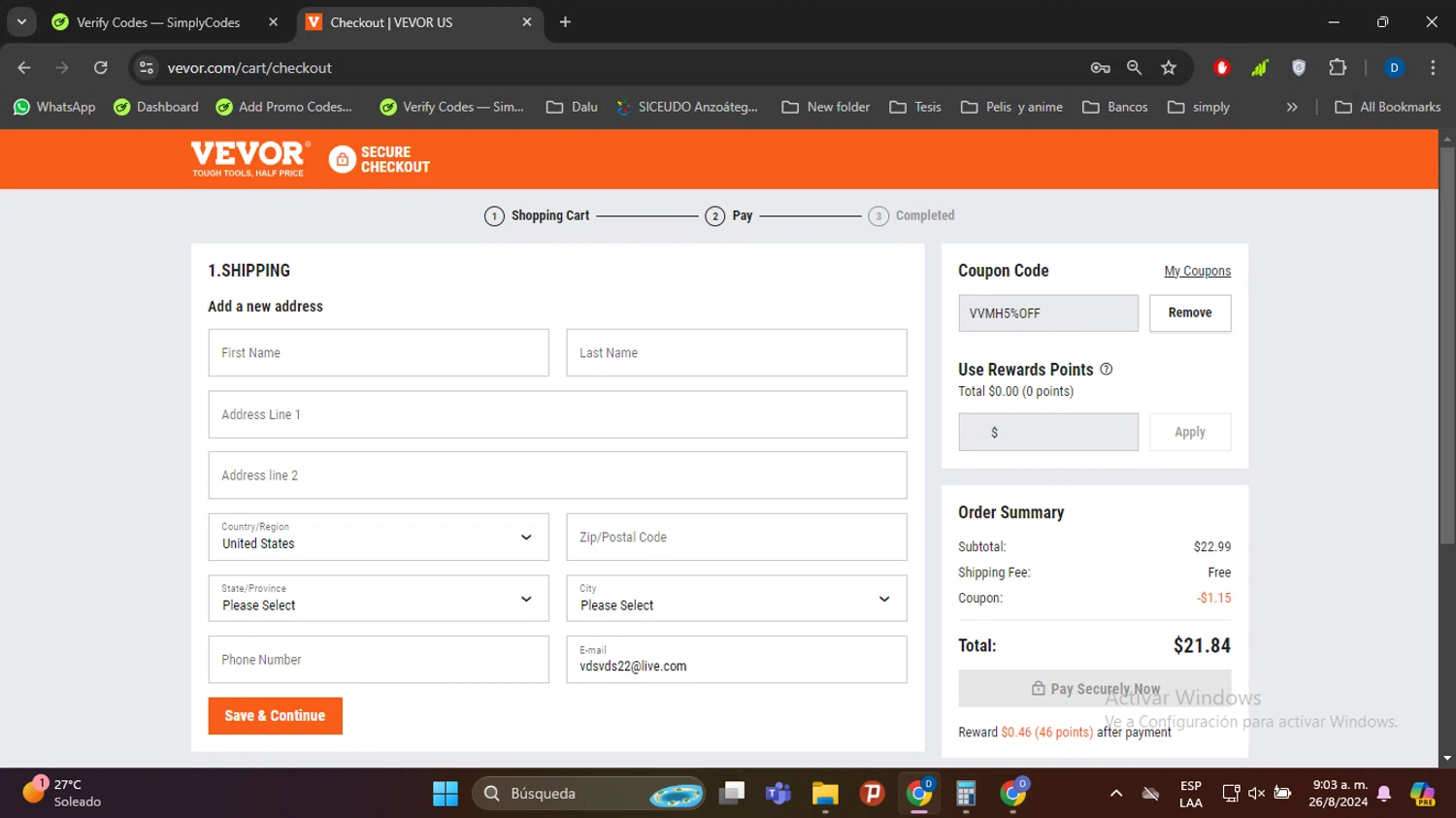Click the VEVOR logo in header
This screenshot has height=818, width=1456.
[248, 158]
